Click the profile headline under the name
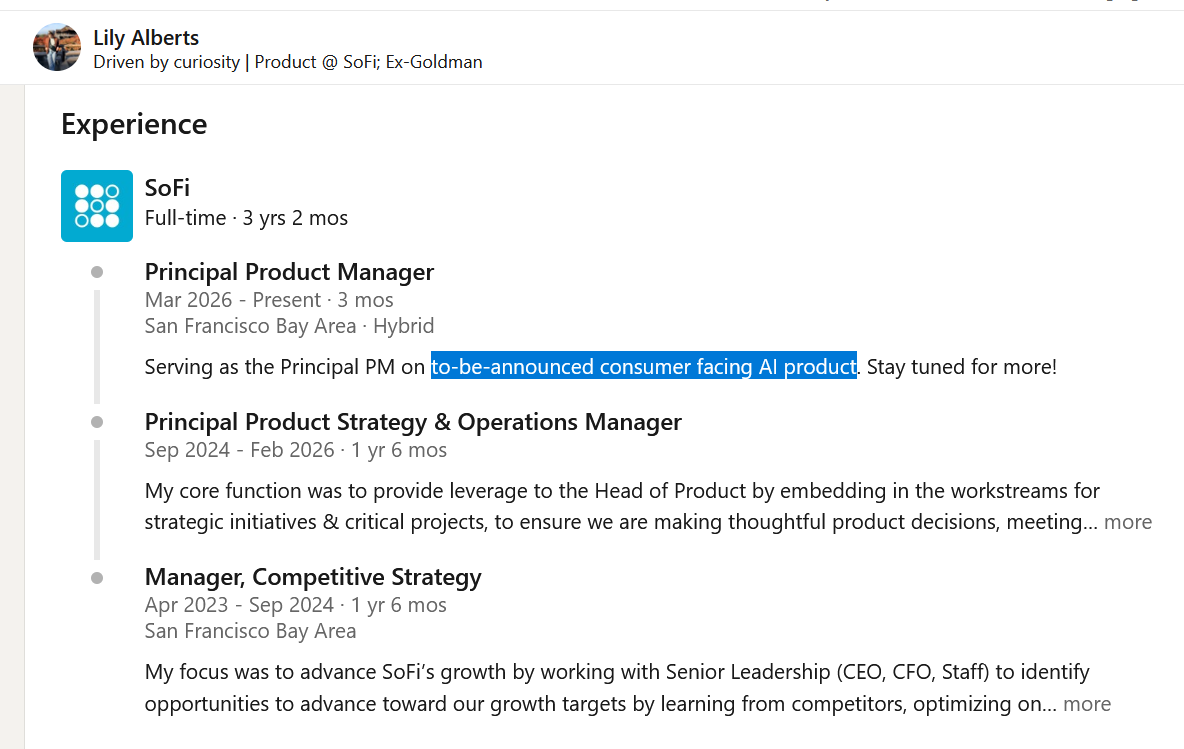The height and width of the screenshot is (749, 1184). coord(288,62)
